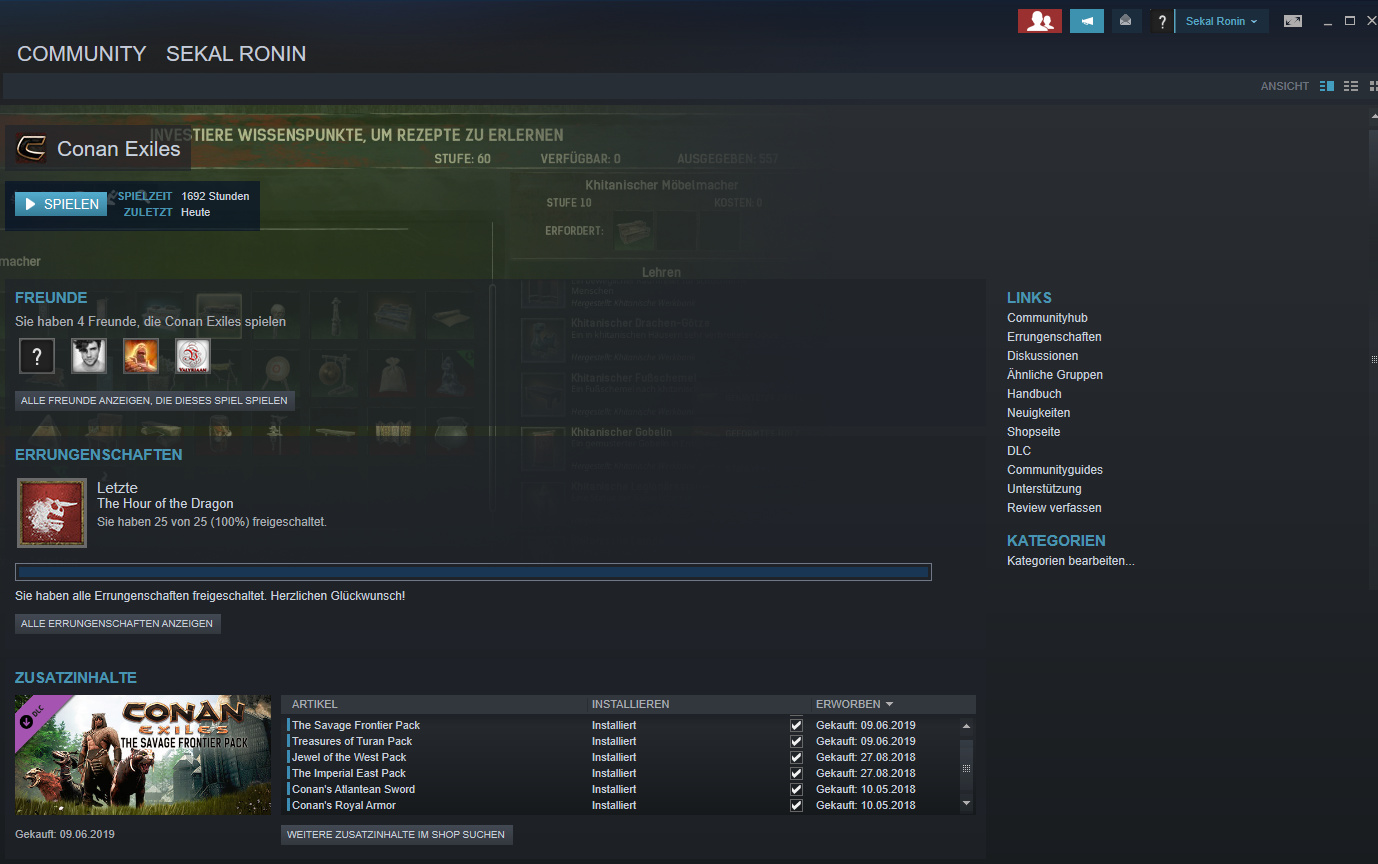Open the DLC link in Links
The width and height of the screenshot is (1378, 864).
1019,451
